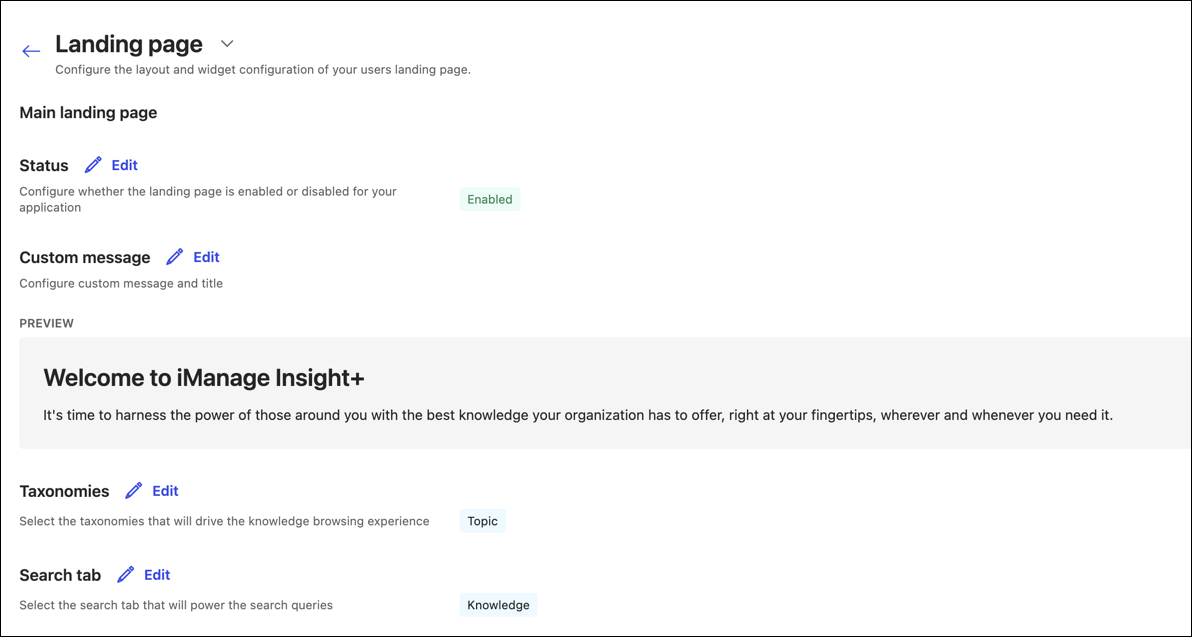Select the Topic taxonomy chip
This screenshot has height=637, width=1192.
482,521
